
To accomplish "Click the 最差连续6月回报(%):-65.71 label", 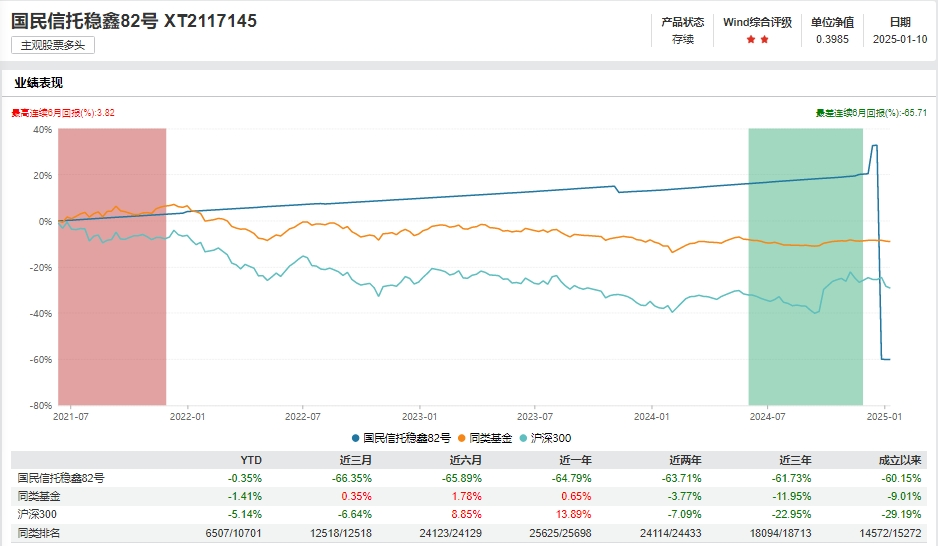I will 871,112.
